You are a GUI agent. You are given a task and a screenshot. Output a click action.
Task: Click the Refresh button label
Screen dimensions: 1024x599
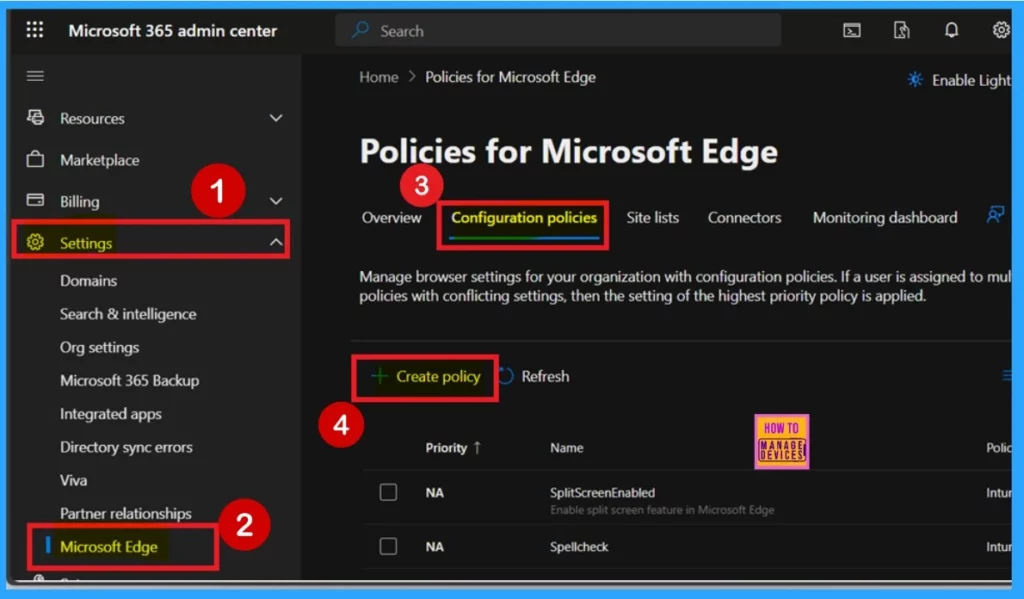pyautogui.click(x=545, y=376)
